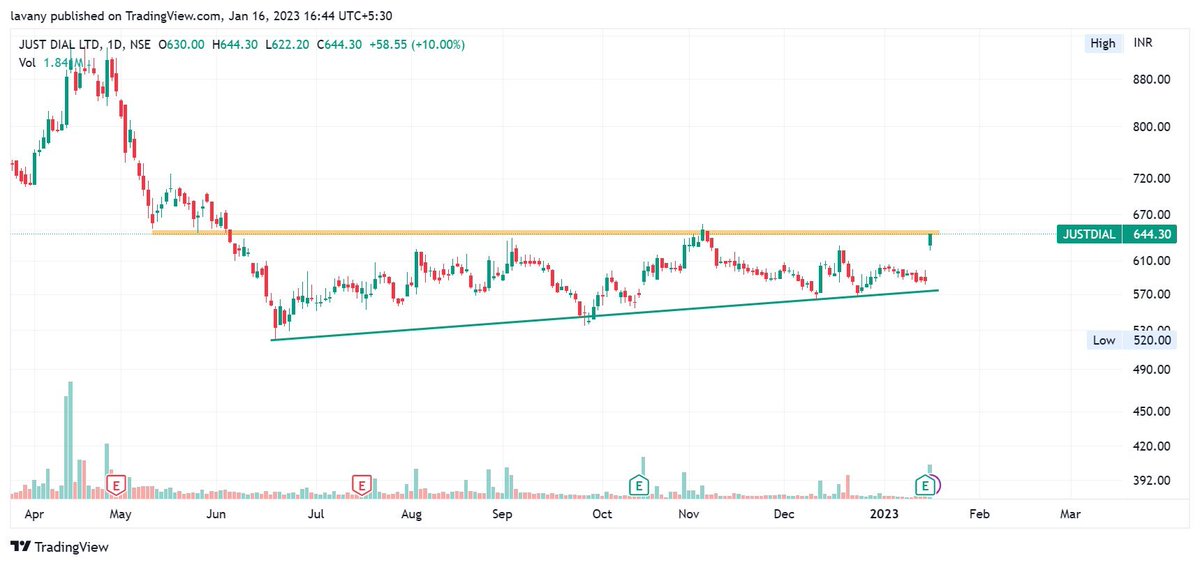Click the May label on time axis

click(120, 513)
